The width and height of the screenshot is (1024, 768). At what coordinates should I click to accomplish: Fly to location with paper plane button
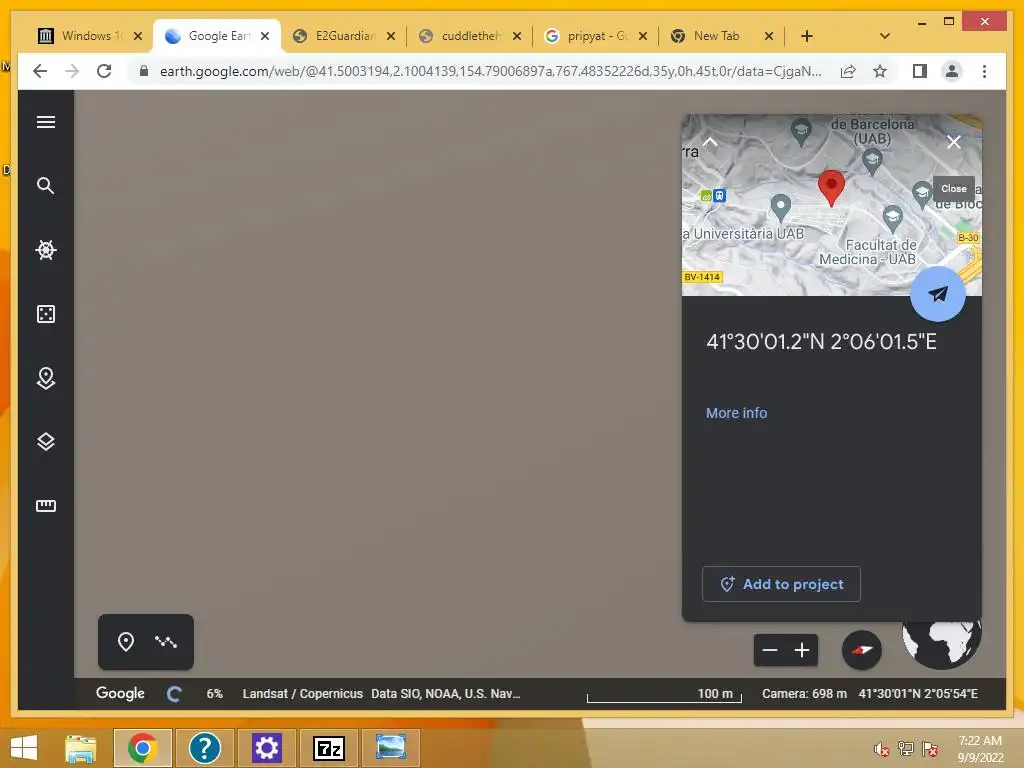pyautogui.click(x=938, y=294)
